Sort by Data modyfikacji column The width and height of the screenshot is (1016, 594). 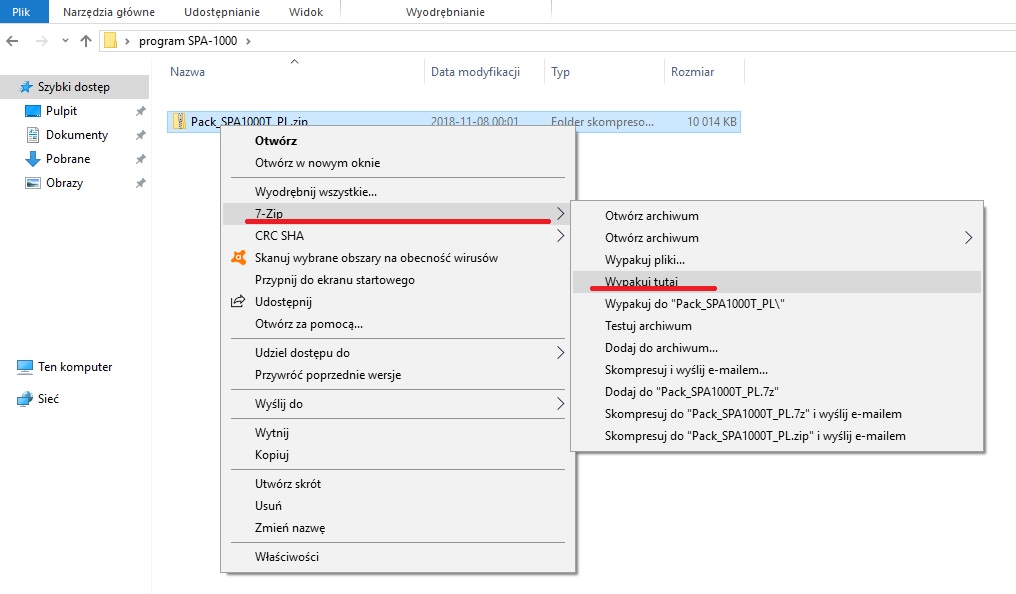tap(476, 72)
